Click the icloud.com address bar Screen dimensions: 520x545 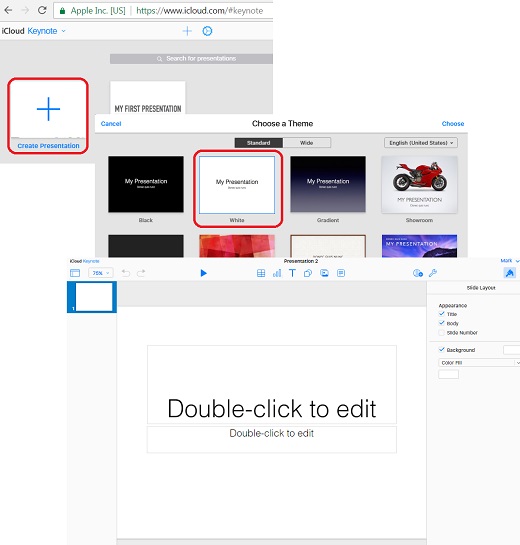coord(163,11)
